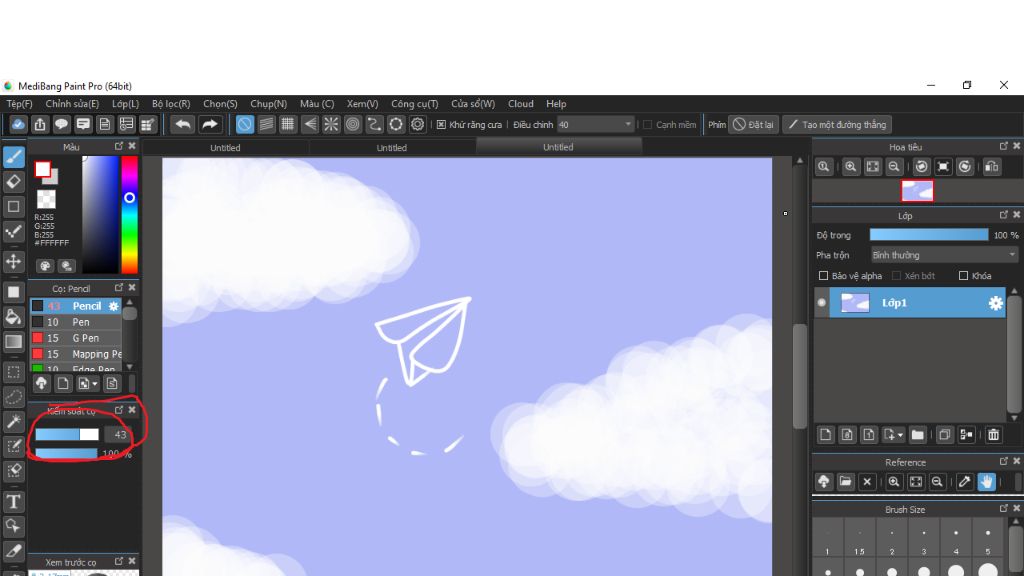Expand the add brush dropdown arrow in brush panel
Screen dimensions: 1024x576
click(x=95, y=384)
